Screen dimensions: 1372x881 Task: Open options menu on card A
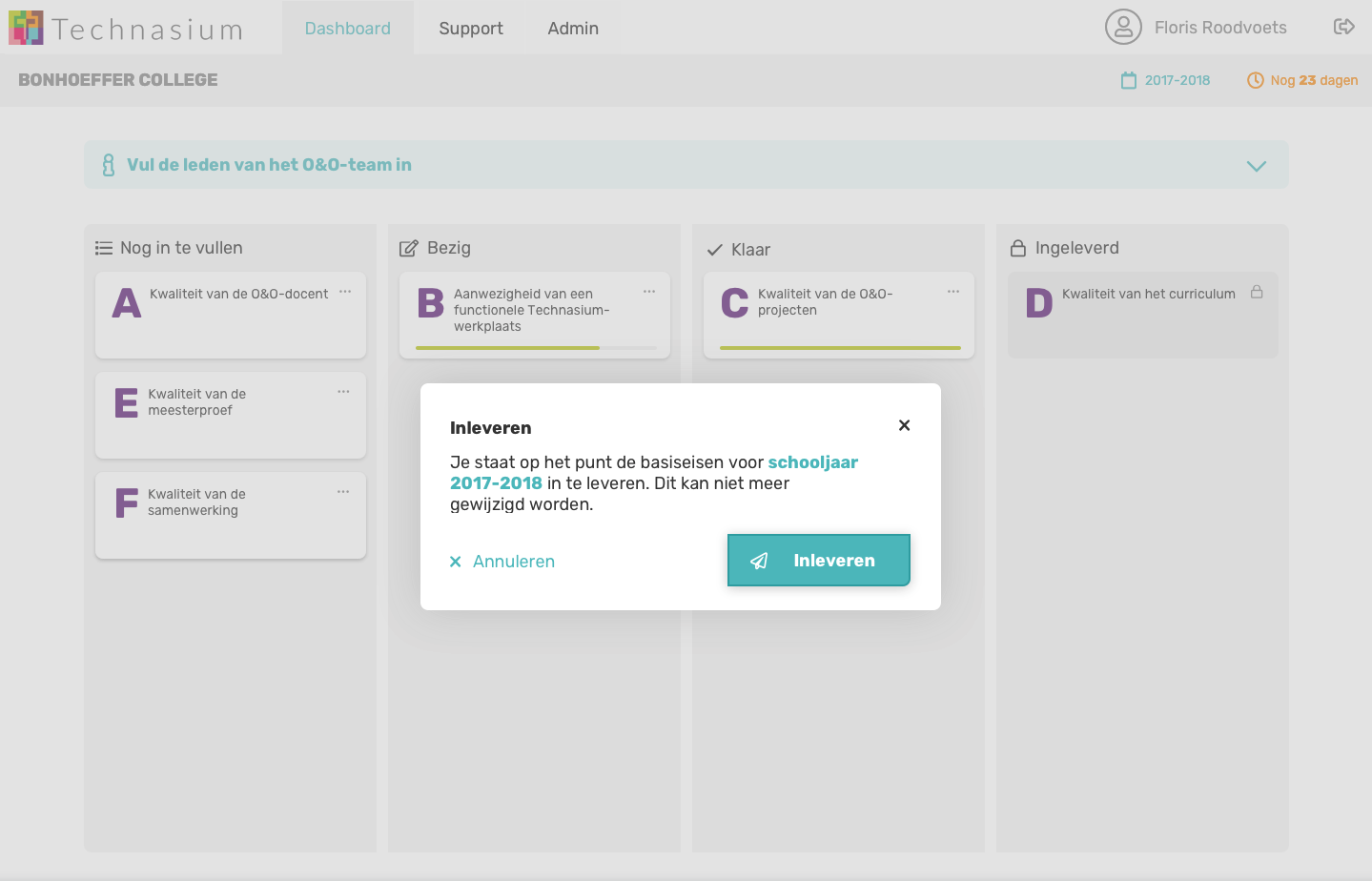[x=345, y=292]
